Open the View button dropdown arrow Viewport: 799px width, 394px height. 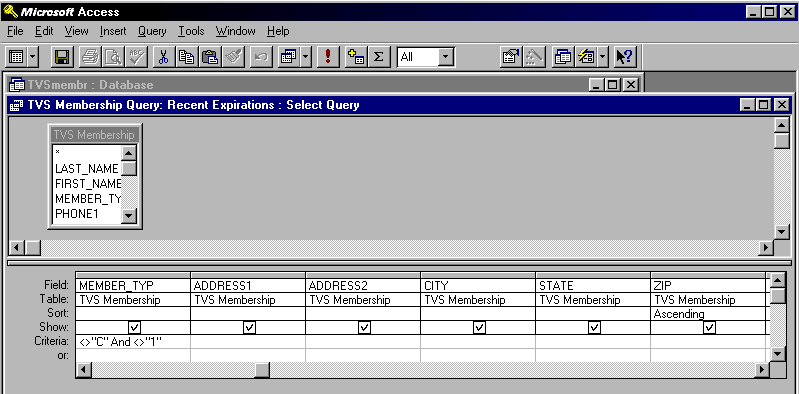click(x=33, y=57)
